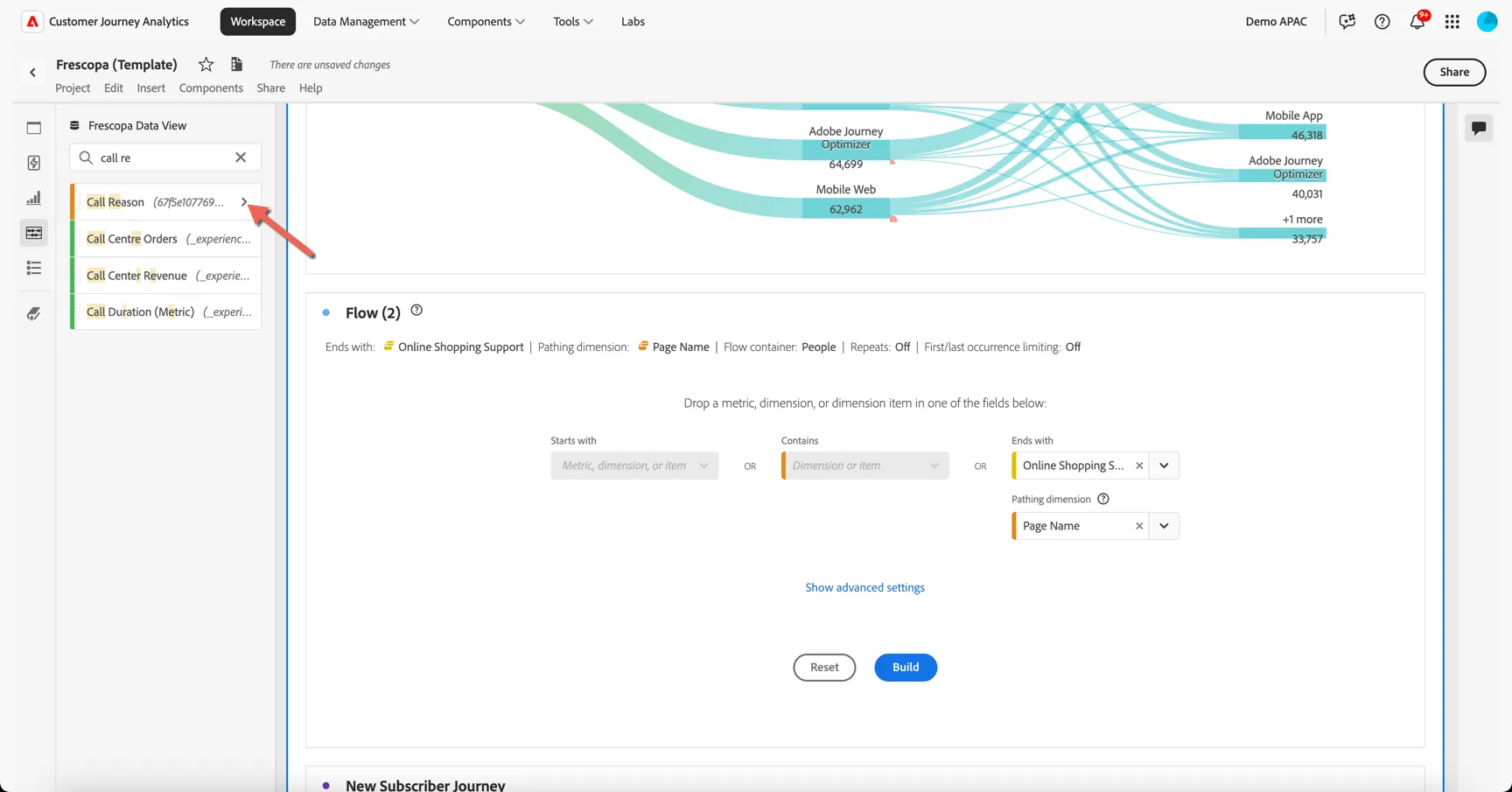
Task: Open the Components top nav dropdown
Action: 486,22
